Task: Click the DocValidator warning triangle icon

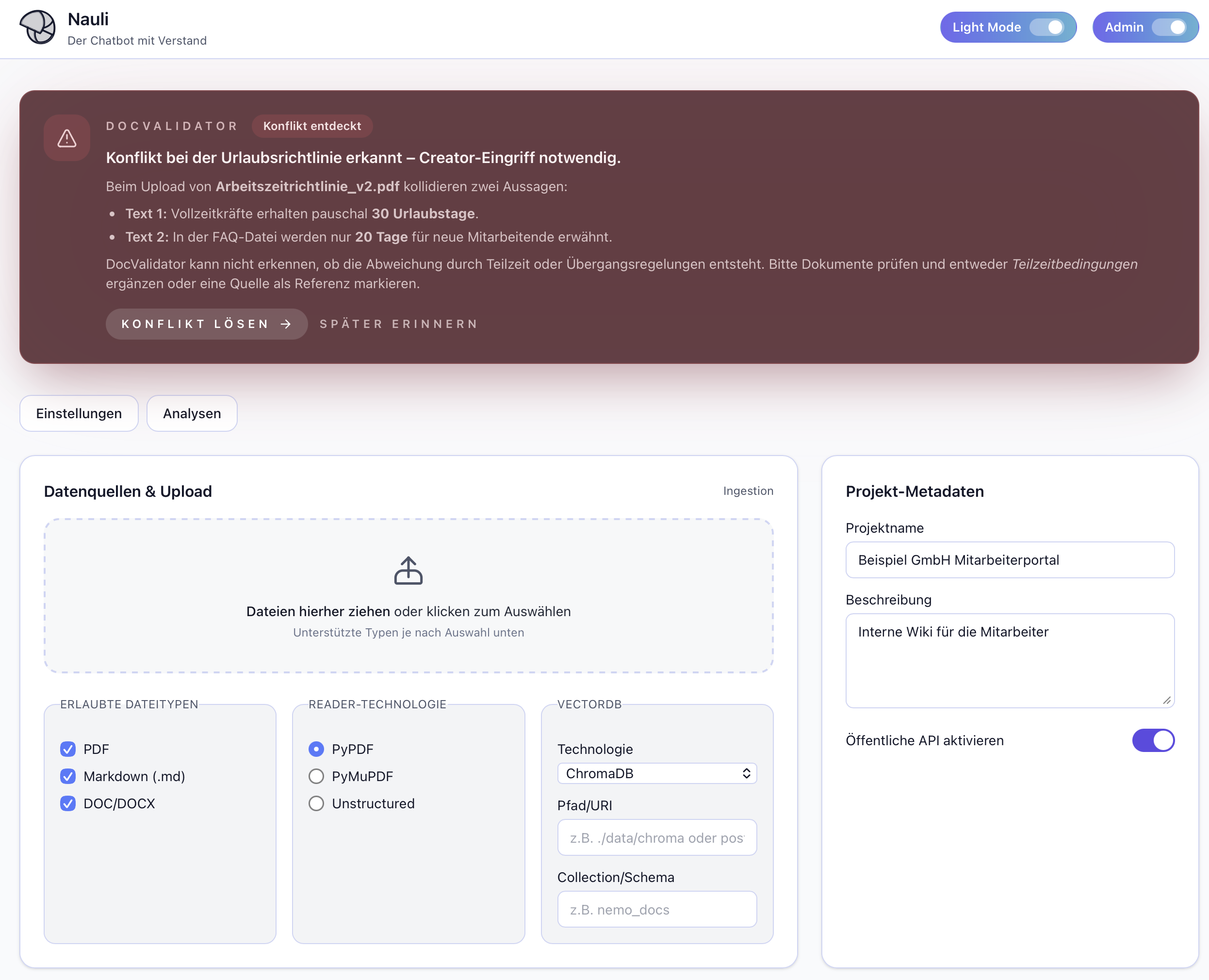Action: click(x=66, y=138)
